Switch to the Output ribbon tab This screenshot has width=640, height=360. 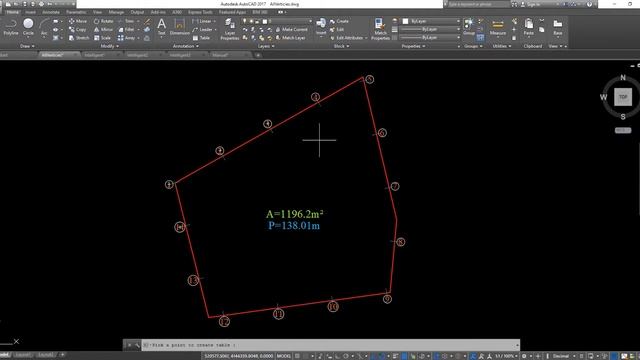[137, 12]
